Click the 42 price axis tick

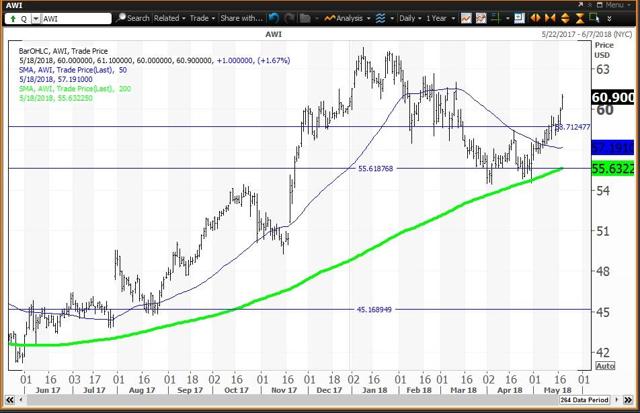(603, 352)
